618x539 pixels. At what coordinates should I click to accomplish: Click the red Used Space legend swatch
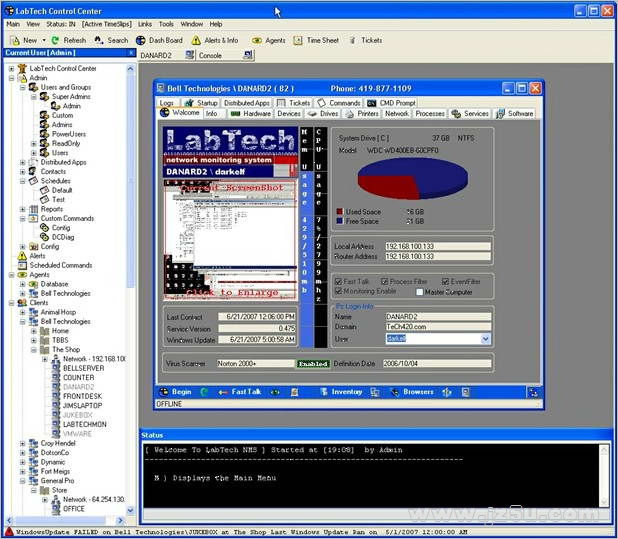tap(339, 212)
